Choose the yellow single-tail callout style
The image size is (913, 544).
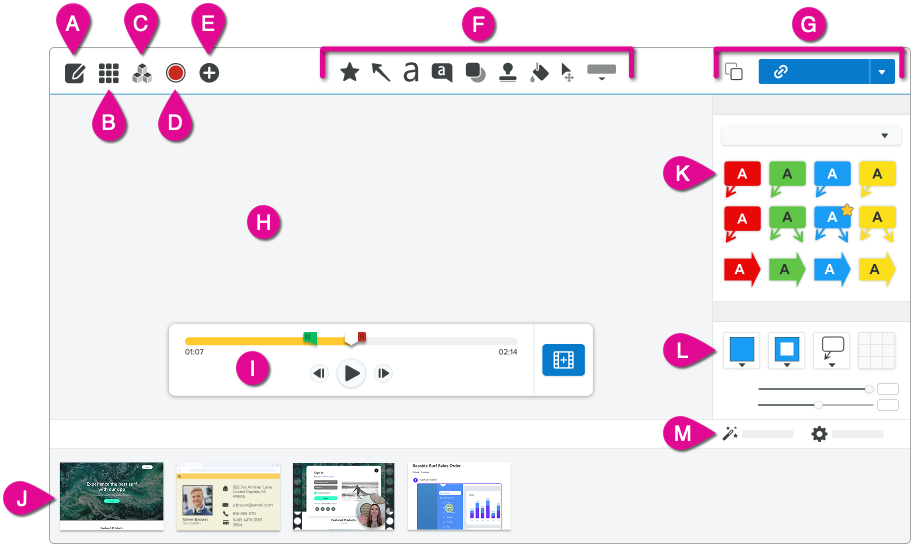click(x=877, y=179)
